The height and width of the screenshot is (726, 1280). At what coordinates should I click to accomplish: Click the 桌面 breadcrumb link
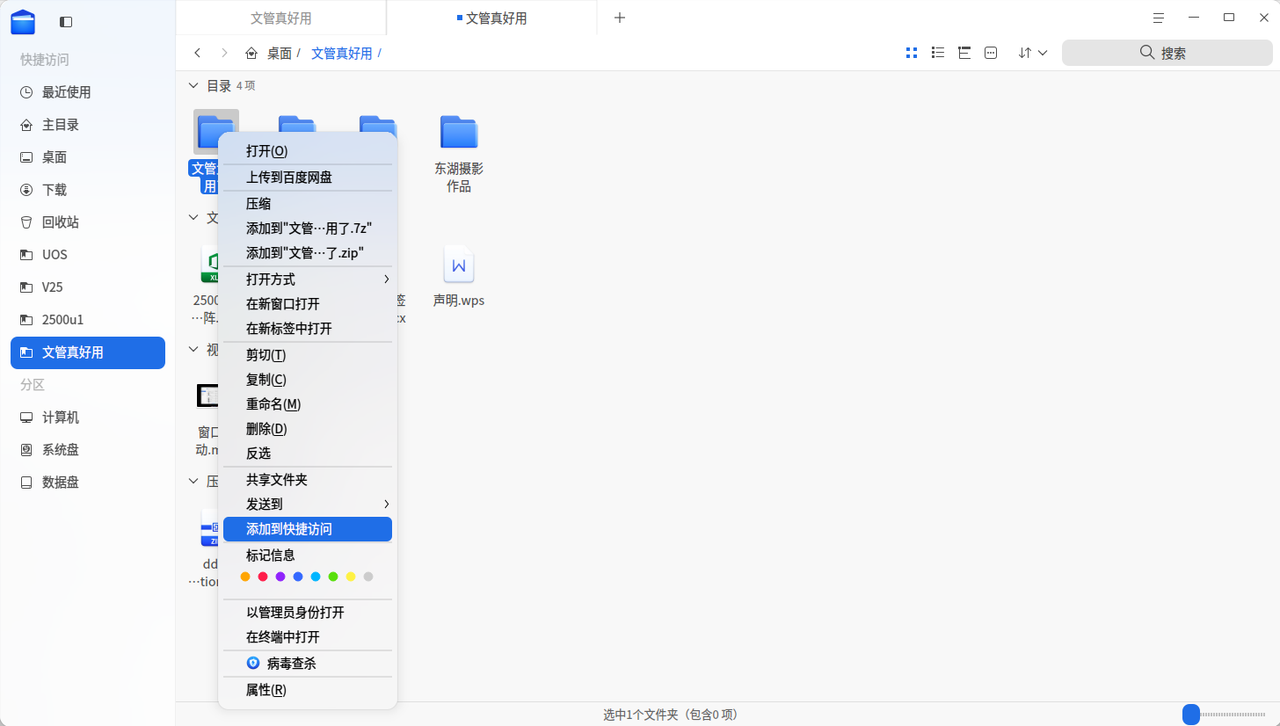click(279, 53)
